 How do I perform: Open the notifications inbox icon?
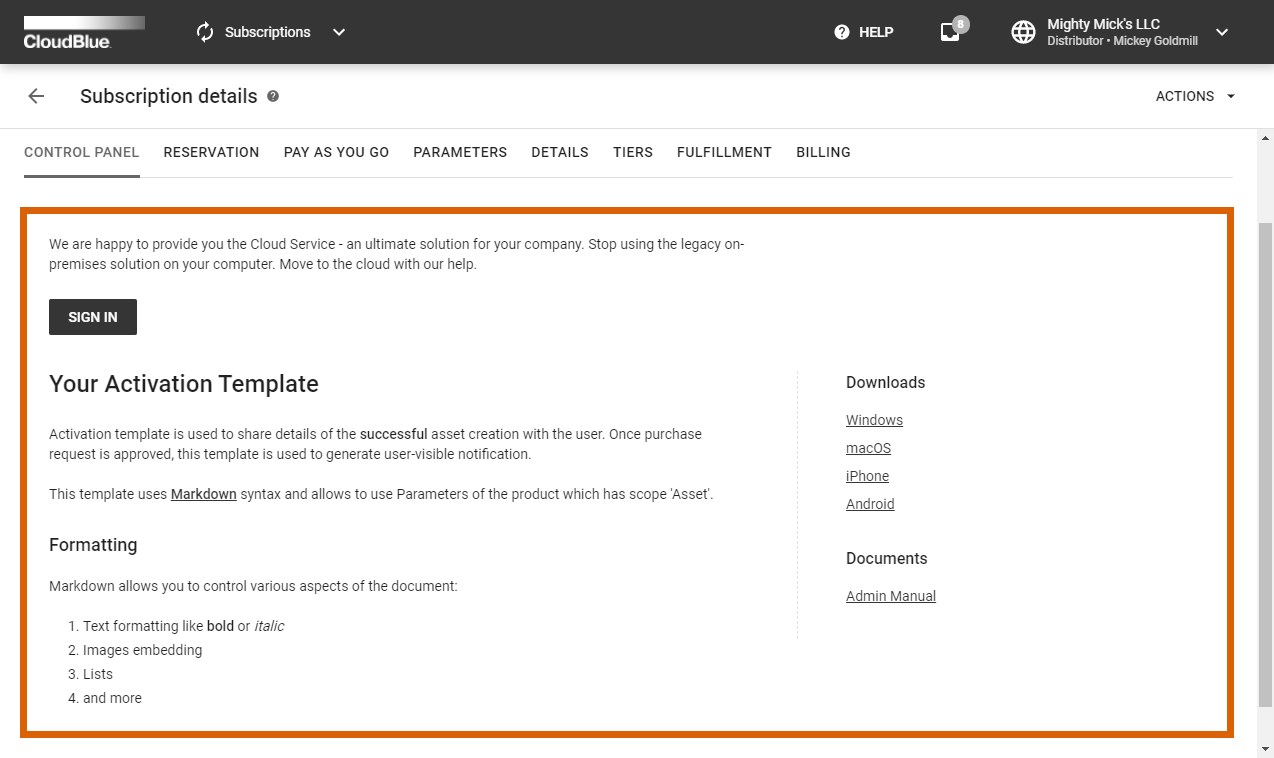click(950, 32)
